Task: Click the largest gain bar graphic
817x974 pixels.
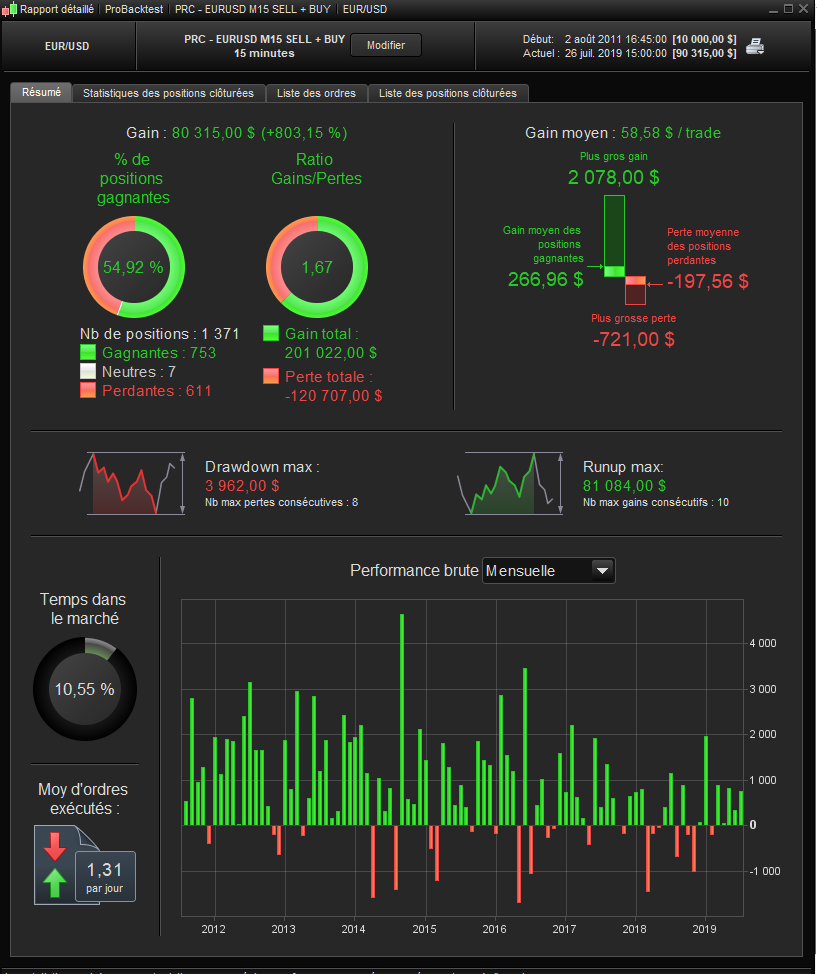Action: click(x=614, y=236)
